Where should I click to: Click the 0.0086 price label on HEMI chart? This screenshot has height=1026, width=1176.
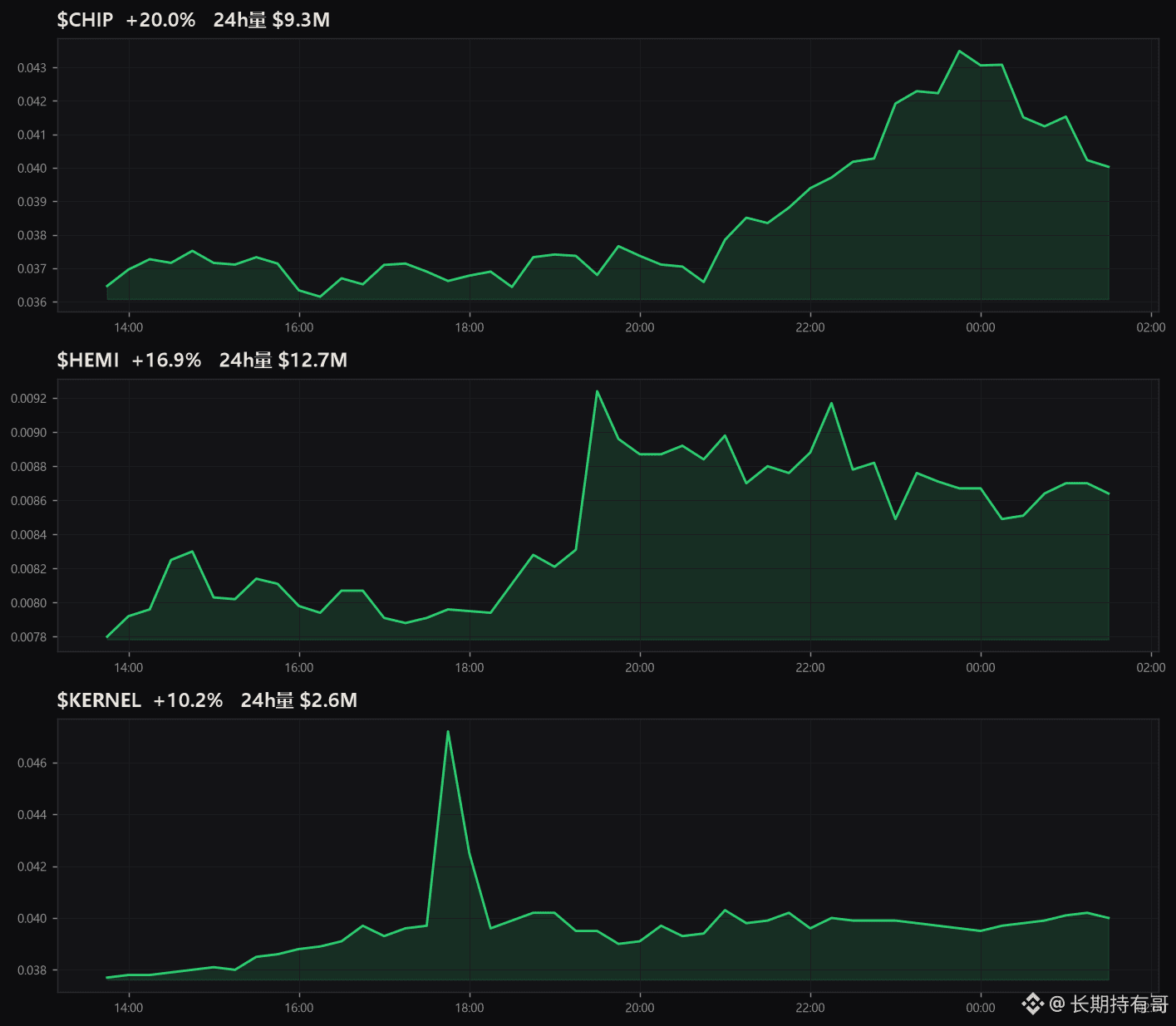28,501
